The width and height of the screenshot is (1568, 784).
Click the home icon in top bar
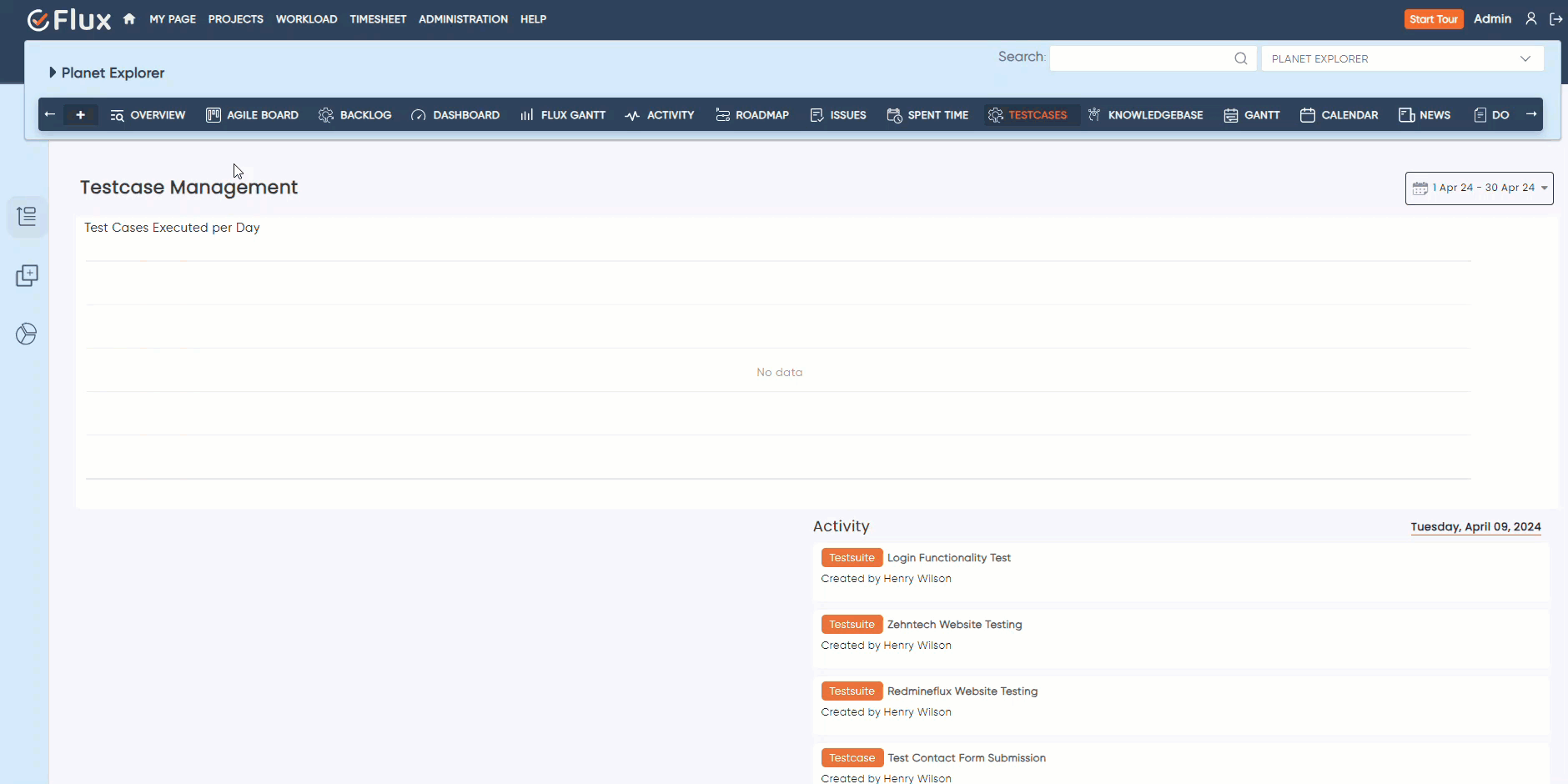pos(129,19)
